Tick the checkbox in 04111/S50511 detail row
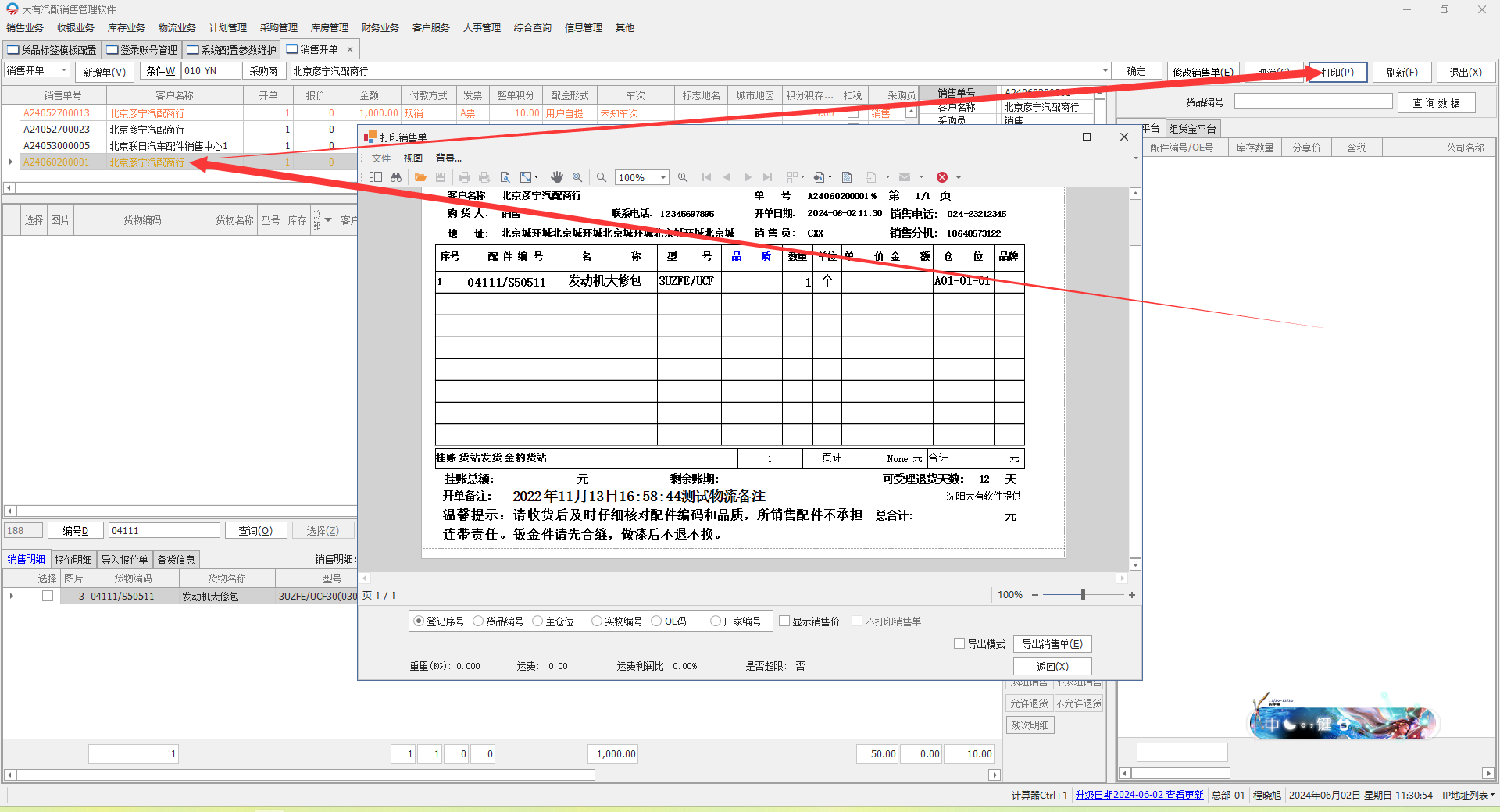1500x812 pixels. click(48, 596)
